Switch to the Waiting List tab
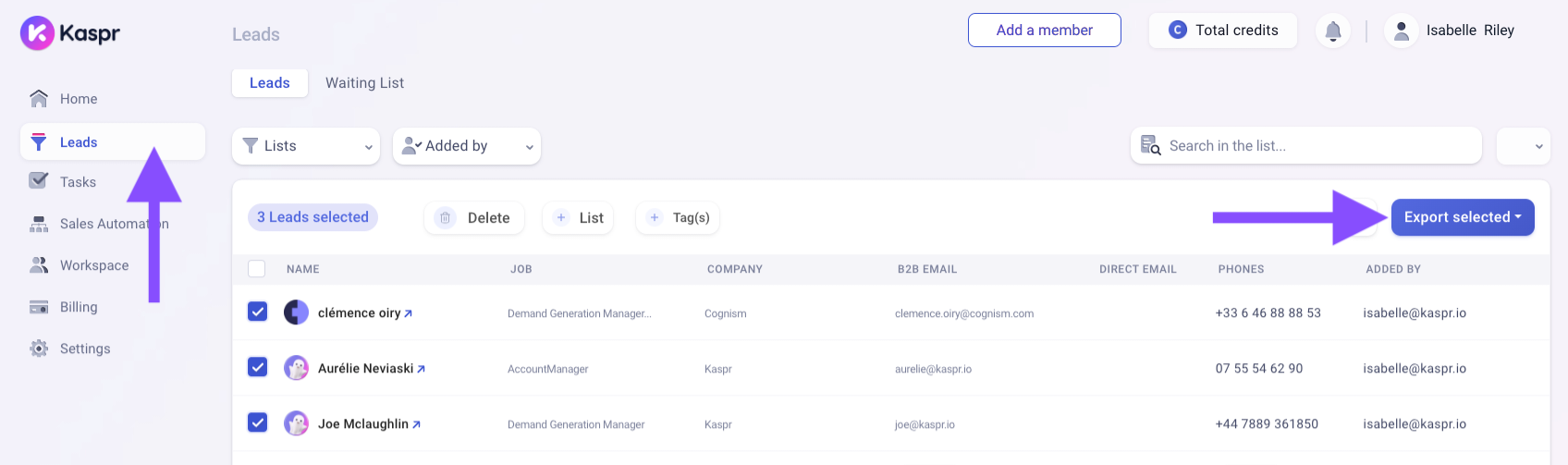Screen dimensions: 1568x465 click(364, 83)
